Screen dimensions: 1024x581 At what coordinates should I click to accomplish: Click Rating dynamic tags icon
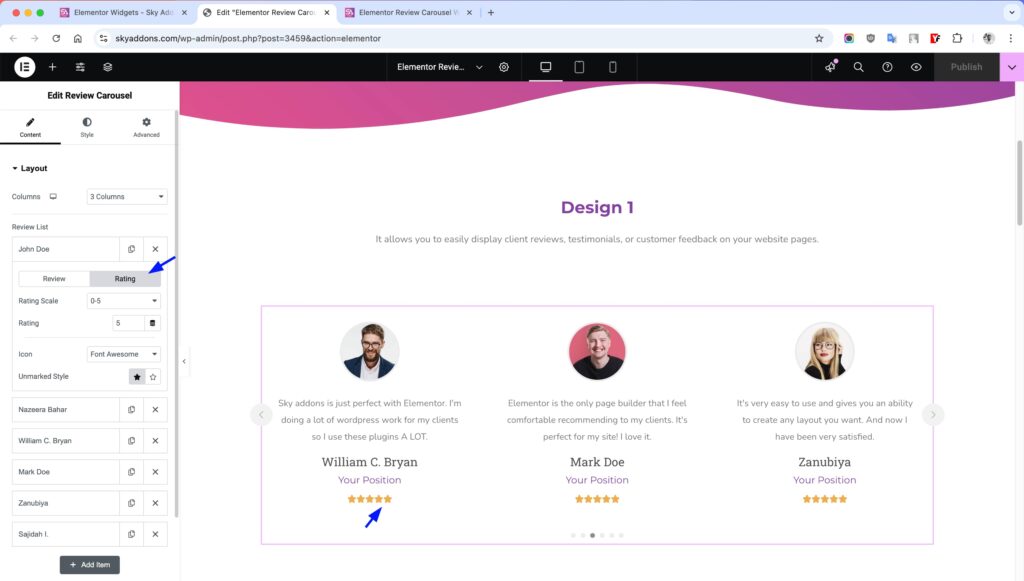(x=152, y=323)
